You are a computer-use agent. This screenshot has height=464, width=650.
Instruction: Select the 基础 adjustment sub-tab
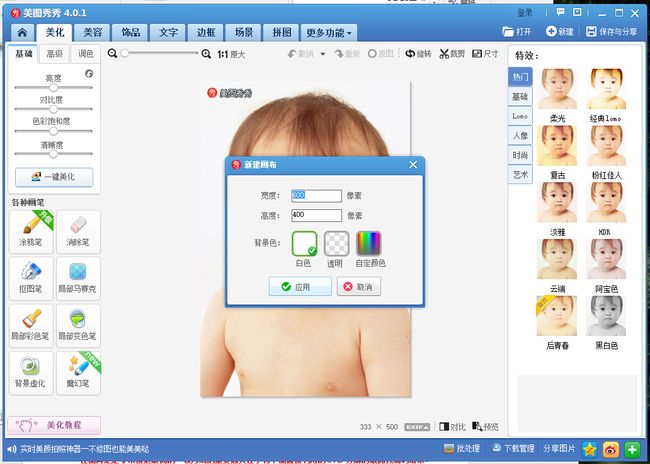click(24, 54)
